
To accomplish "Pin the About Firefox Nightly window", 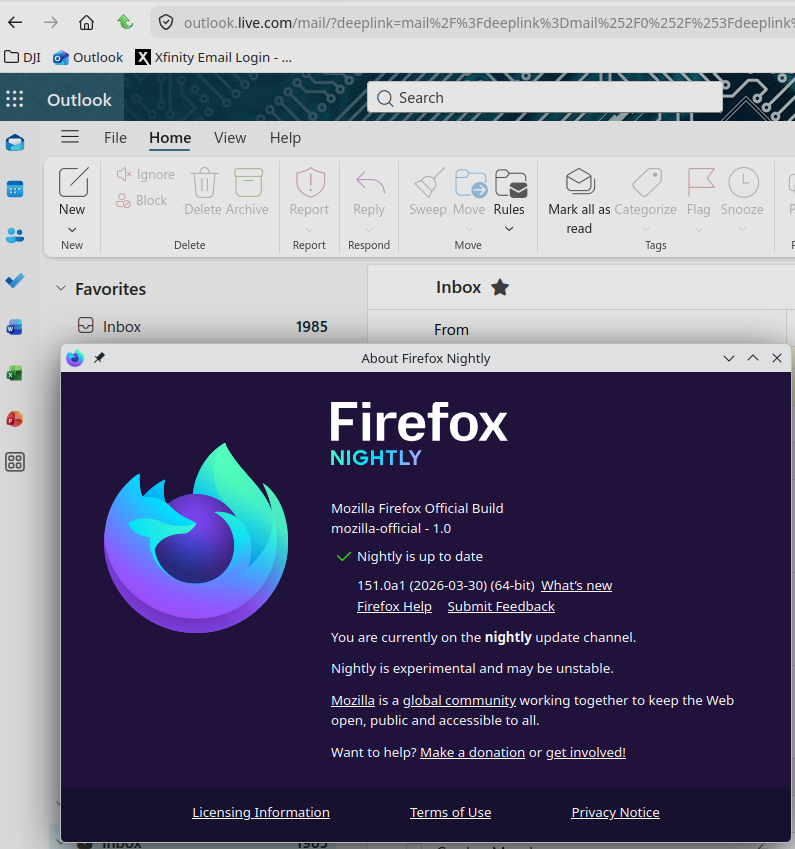I will (99, 358).
